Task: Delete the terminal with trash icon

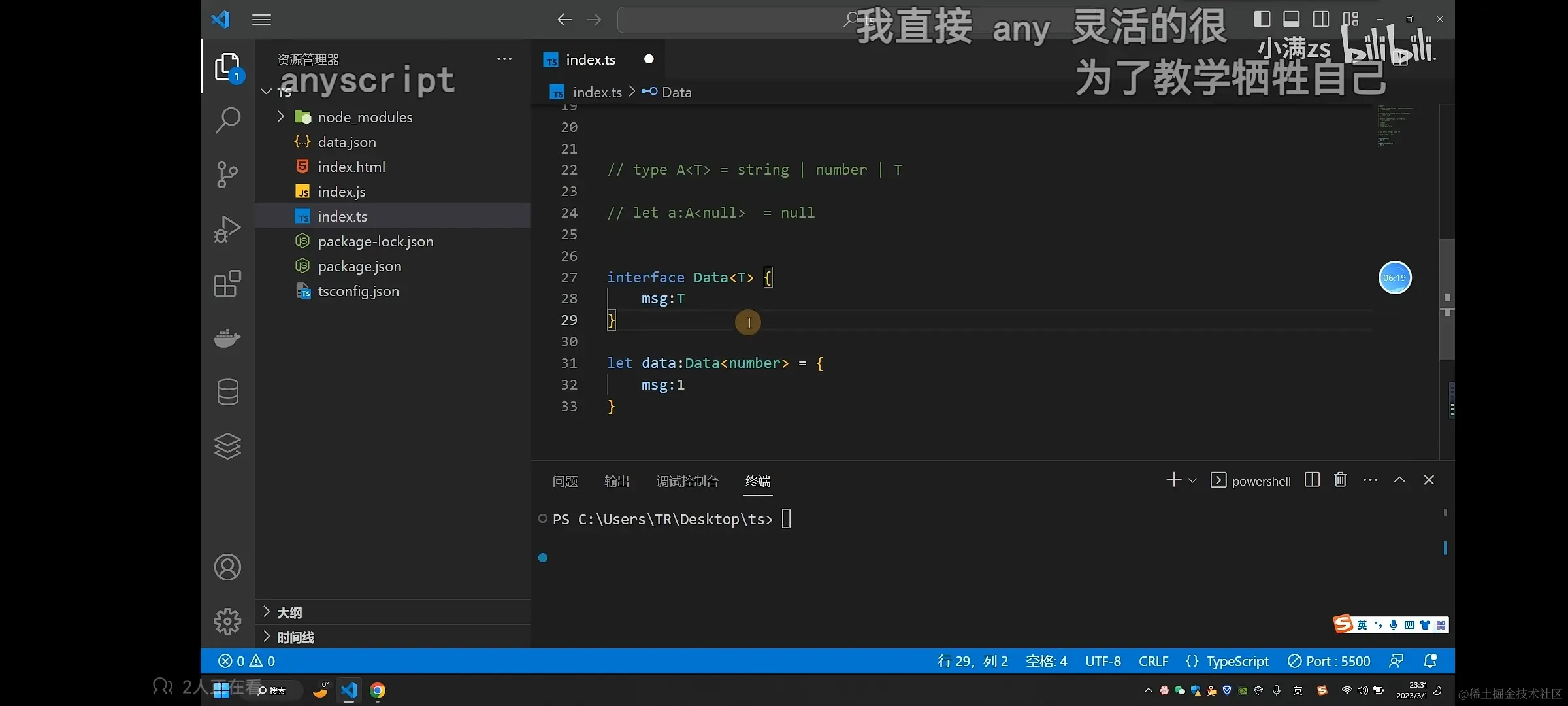Action: tap(1340, 480)
